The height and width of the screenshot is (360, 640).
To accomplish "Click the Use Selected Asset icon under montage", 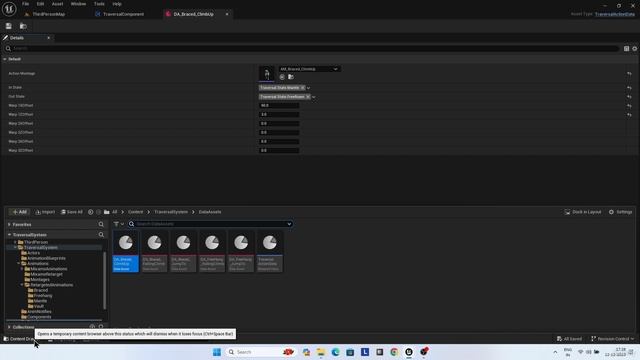I will pos(282,77).
